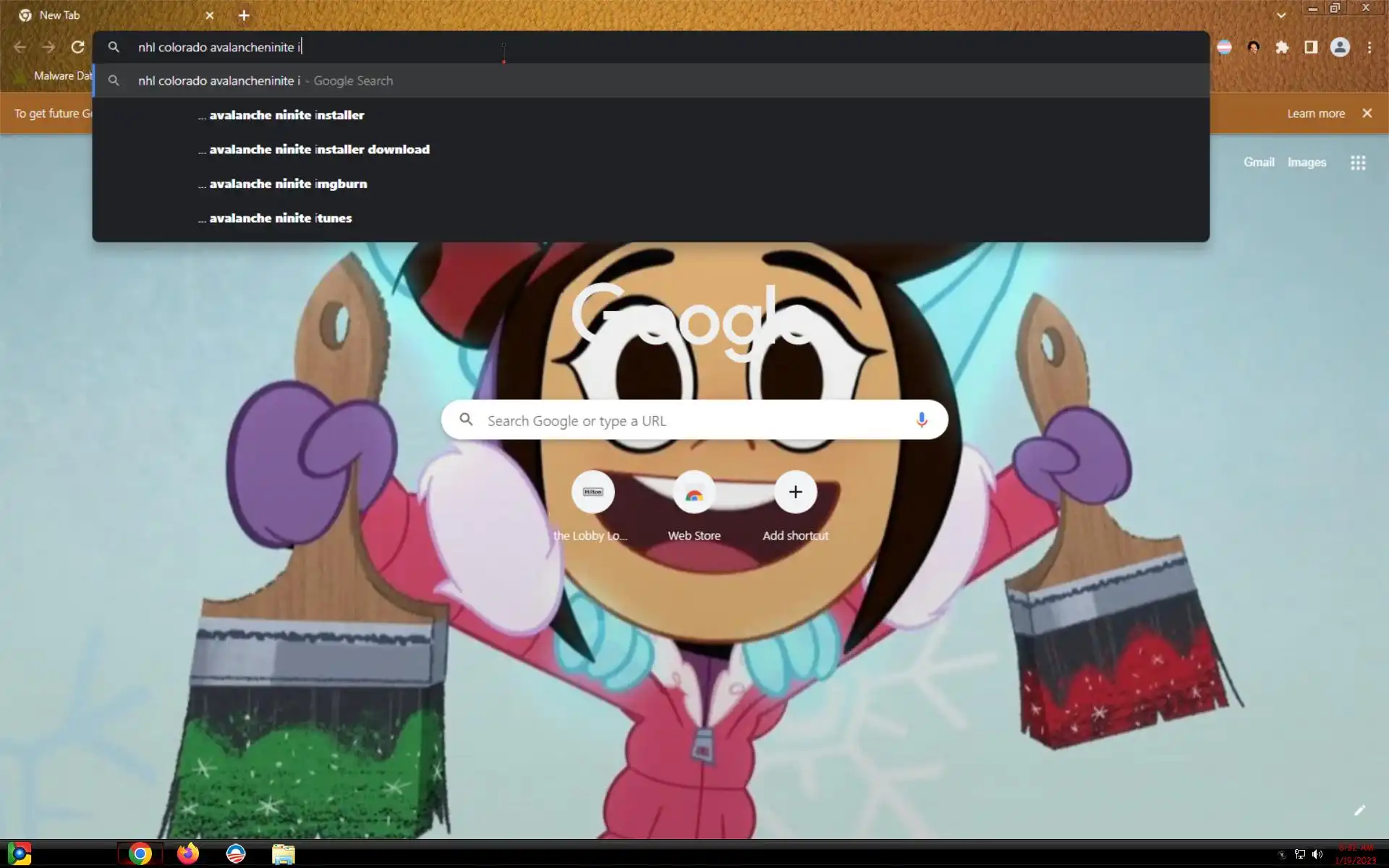Choose 'avalanche ninite itunes' suggestion
The height and width of the screenshot is (868, 1389).
pos(281,218)
